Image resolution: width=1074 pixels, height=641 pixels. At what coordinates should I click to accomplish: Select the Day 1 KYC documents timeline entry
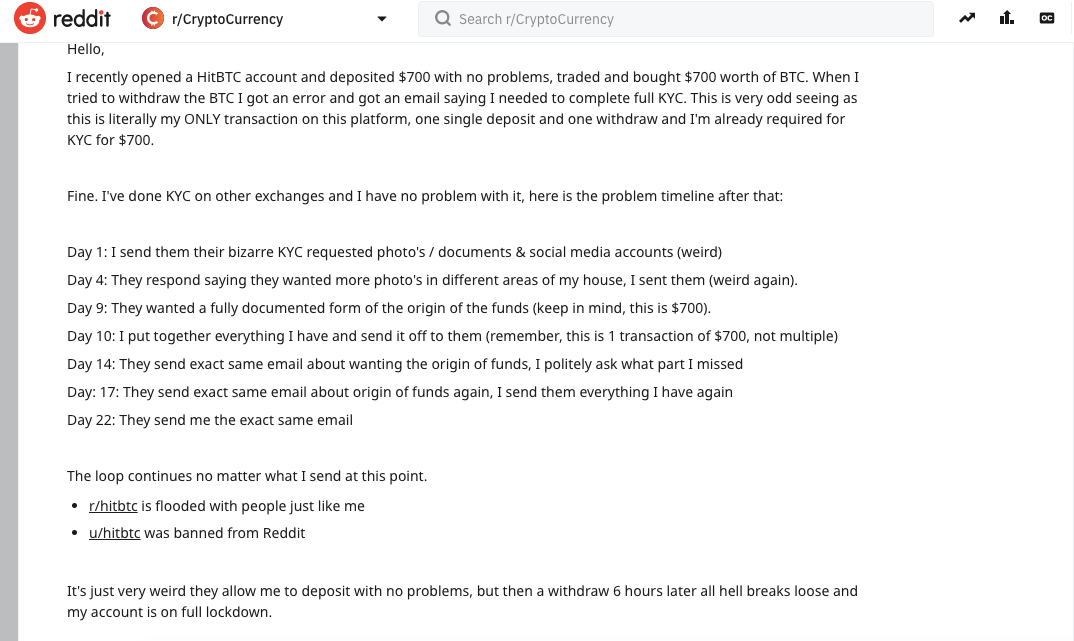[x=394, y=251]
